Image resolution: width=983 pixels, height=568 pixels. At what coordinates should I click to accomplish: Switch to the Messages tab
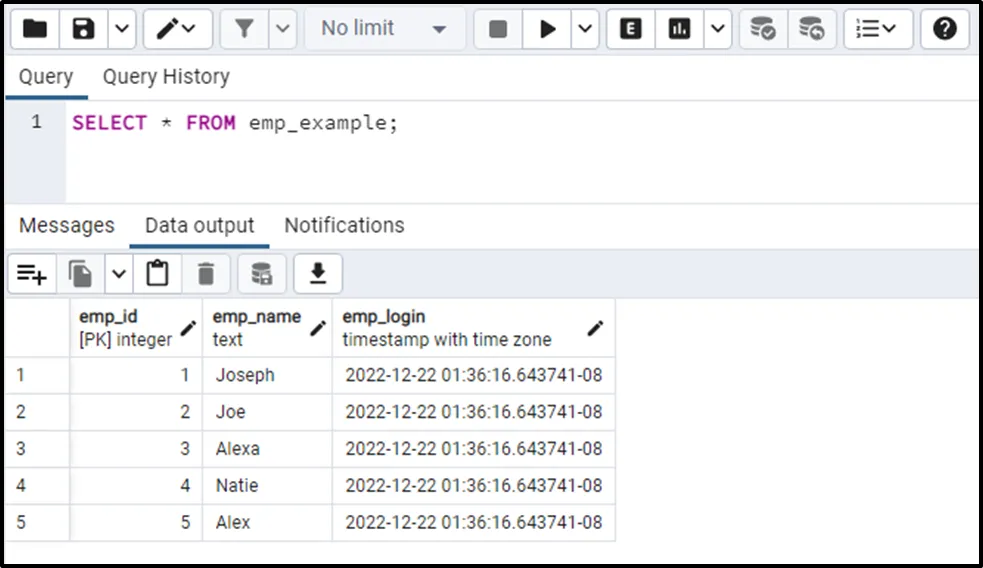click(67, 225)
